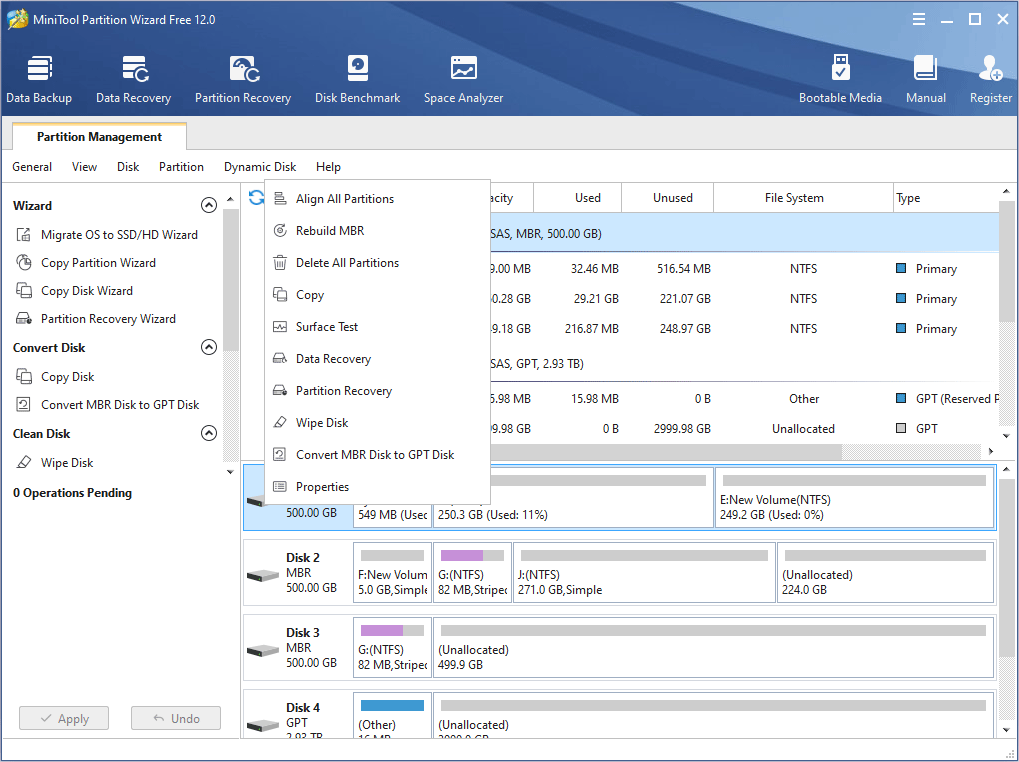This screenshot has width=1019, height=762.
Task: Click the Copy Disk Wizard icon
Action: tap(24, 290)
